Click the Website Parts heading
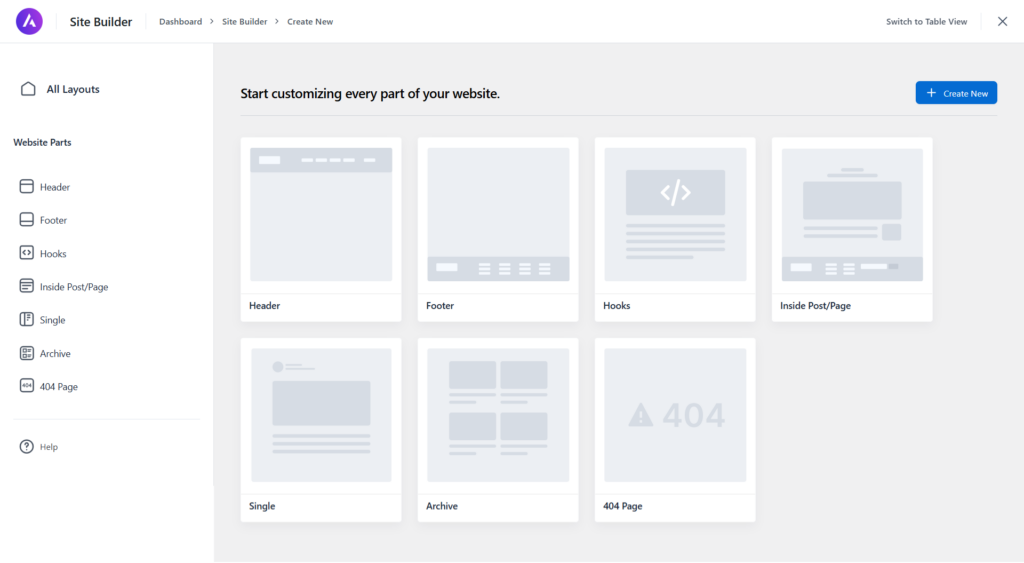Screen dimensions: 1024x563 pyautogui.click(x=42, y=142)
